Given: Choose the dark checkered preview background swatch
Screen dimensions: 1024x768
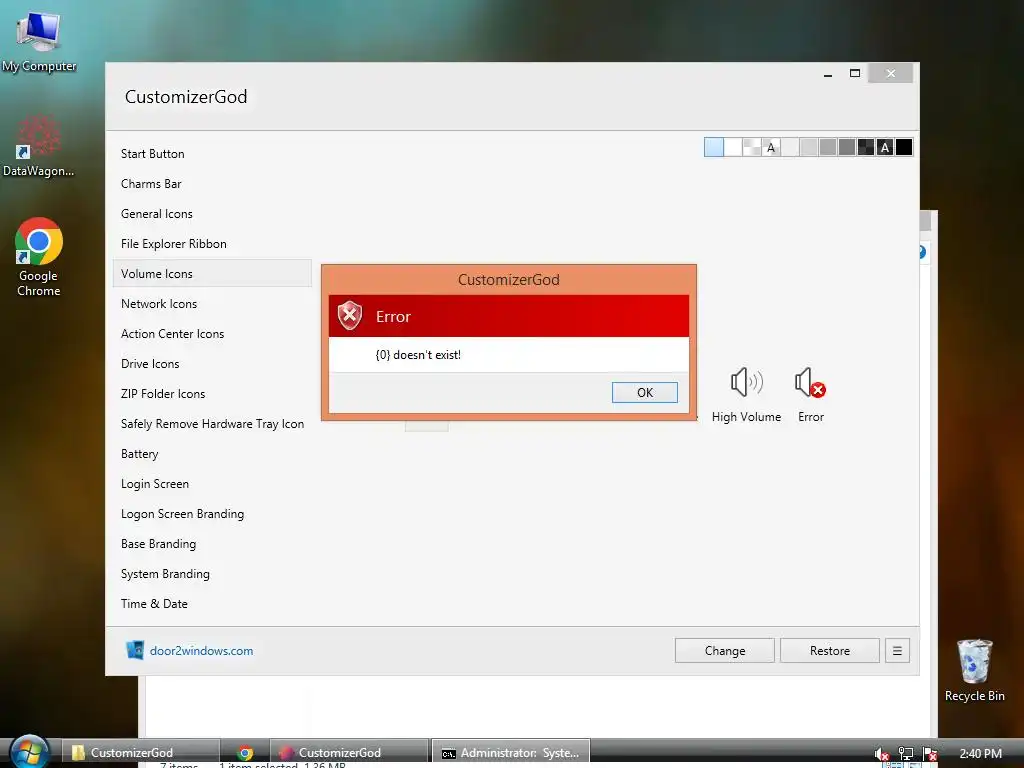Looking at the screenshot, I should click(866, 147).
